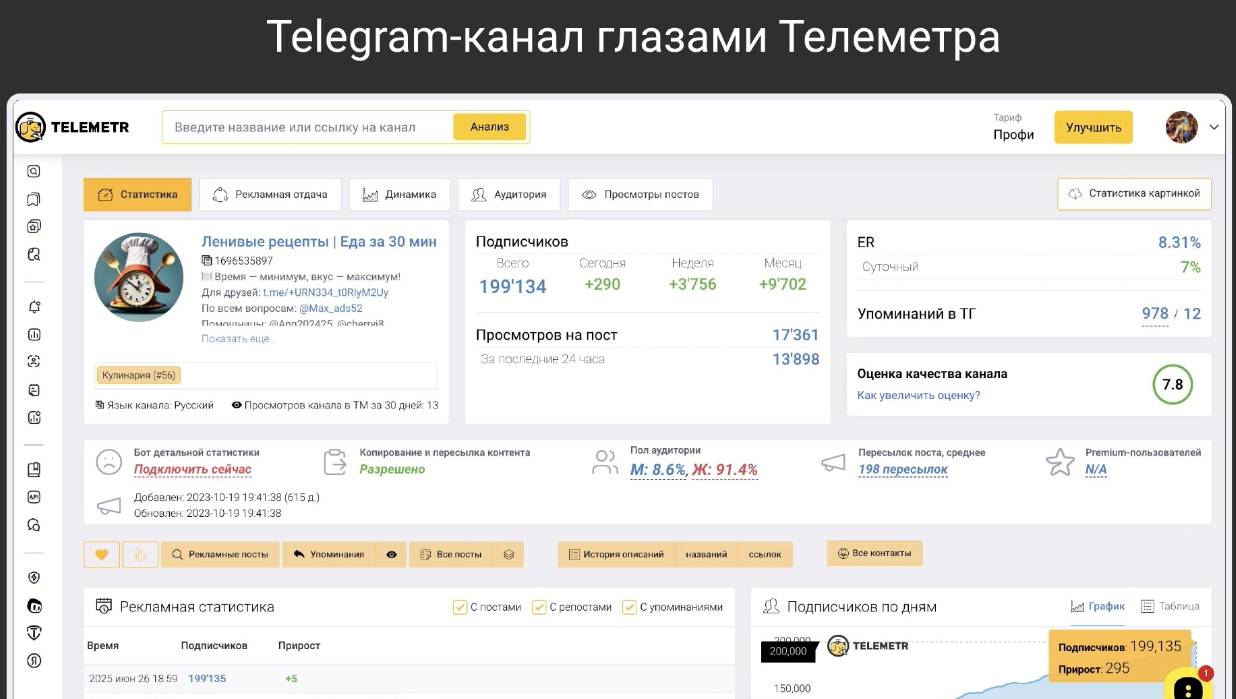Expand the profile avatar dropdown arrow
The height and width of the screenshot is (699, 1236).
[1214, 127]
